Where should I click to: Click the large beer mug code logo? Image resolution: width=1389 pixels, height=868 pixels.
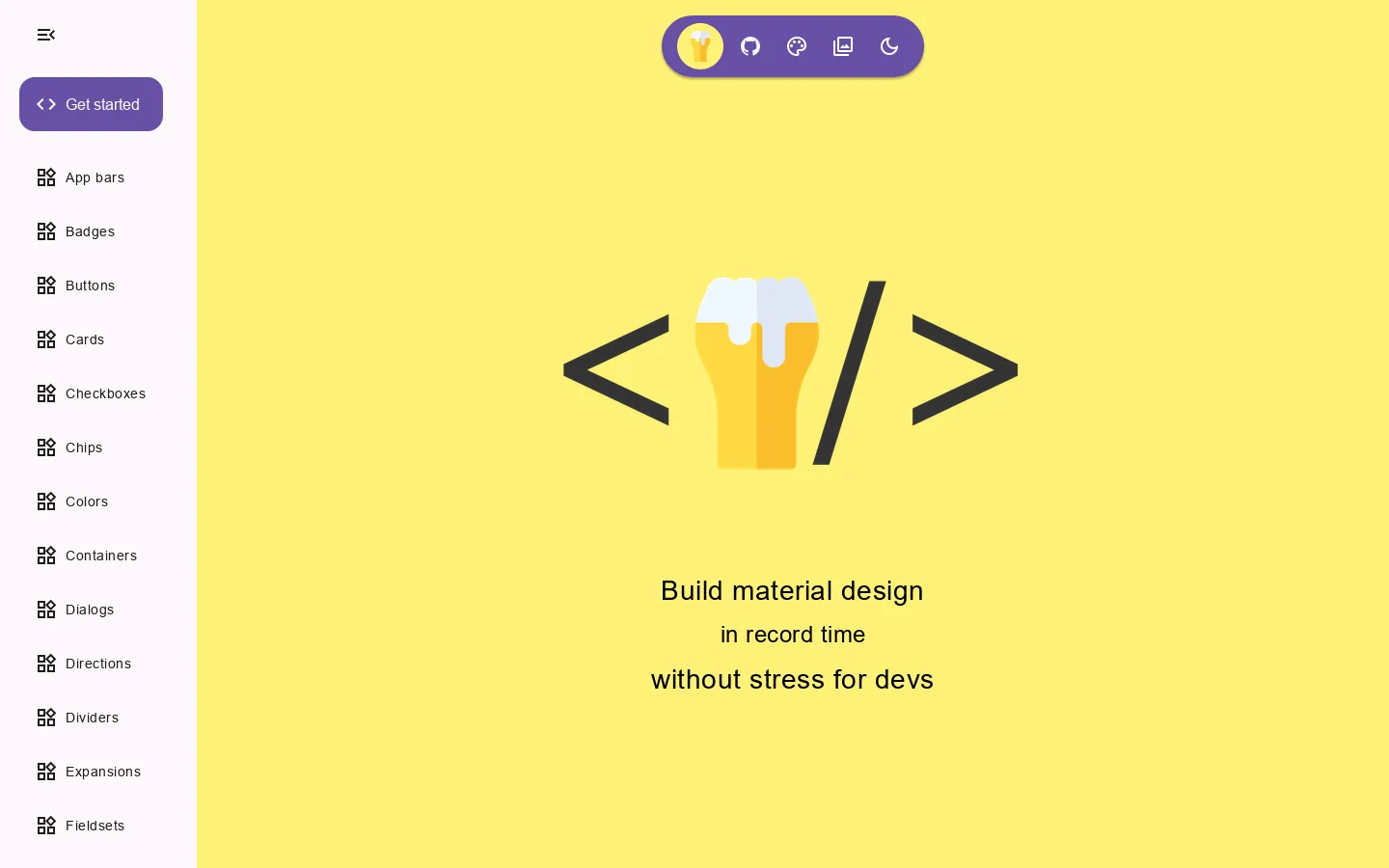[791, 372]
